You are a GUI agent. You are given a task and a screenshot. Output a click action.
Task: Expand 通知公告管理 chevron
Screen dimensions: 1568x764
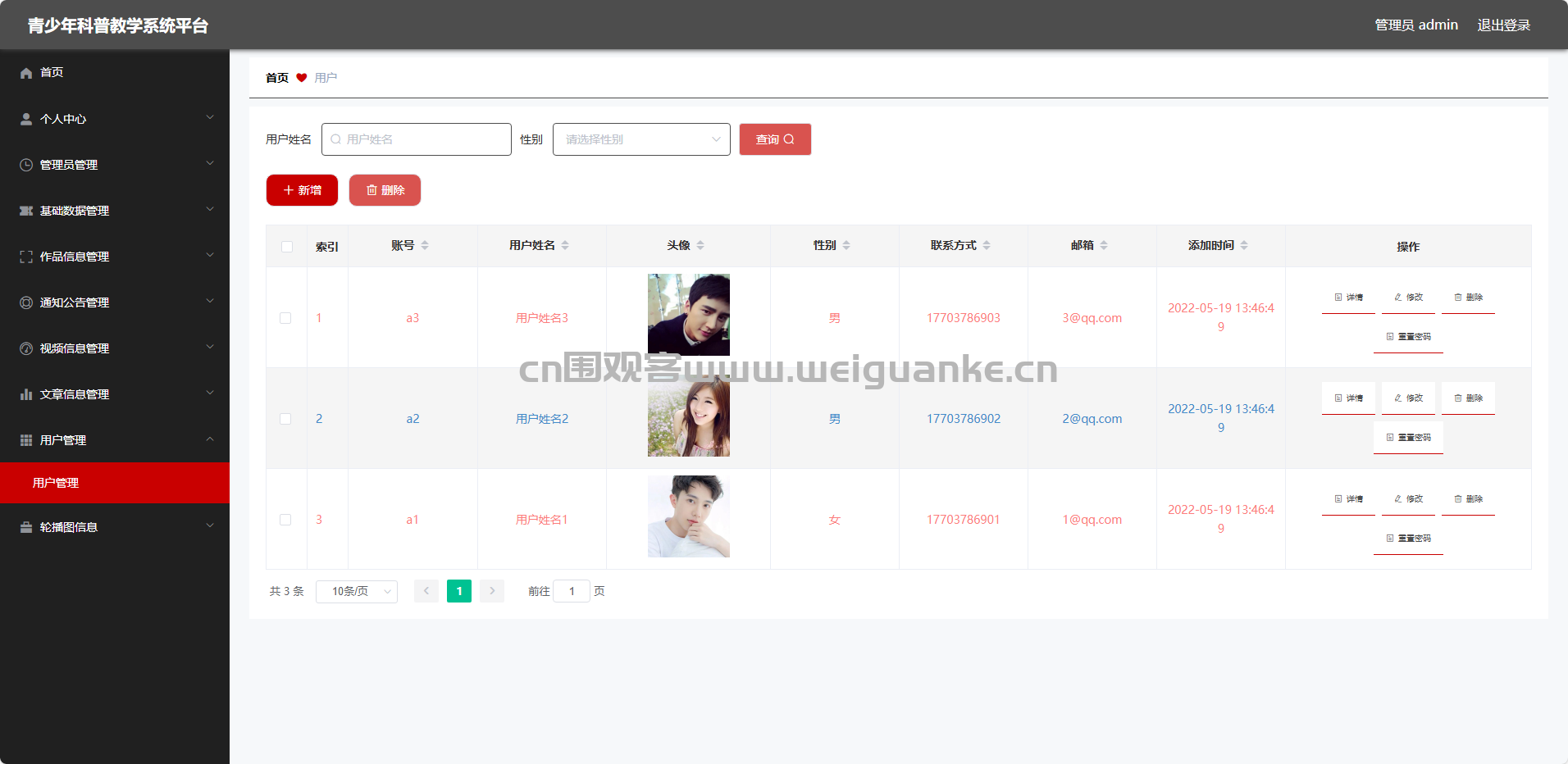pos(210,301)
